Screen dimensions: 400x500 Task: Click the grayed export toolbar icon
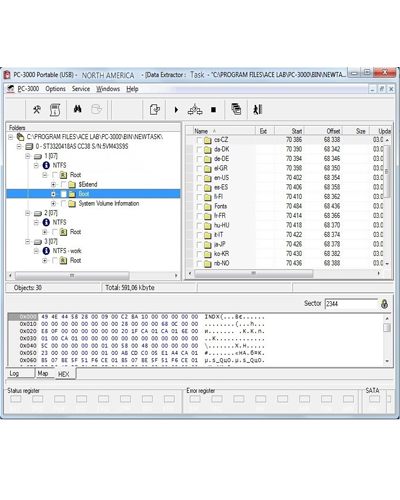click(x=96, y=109)
